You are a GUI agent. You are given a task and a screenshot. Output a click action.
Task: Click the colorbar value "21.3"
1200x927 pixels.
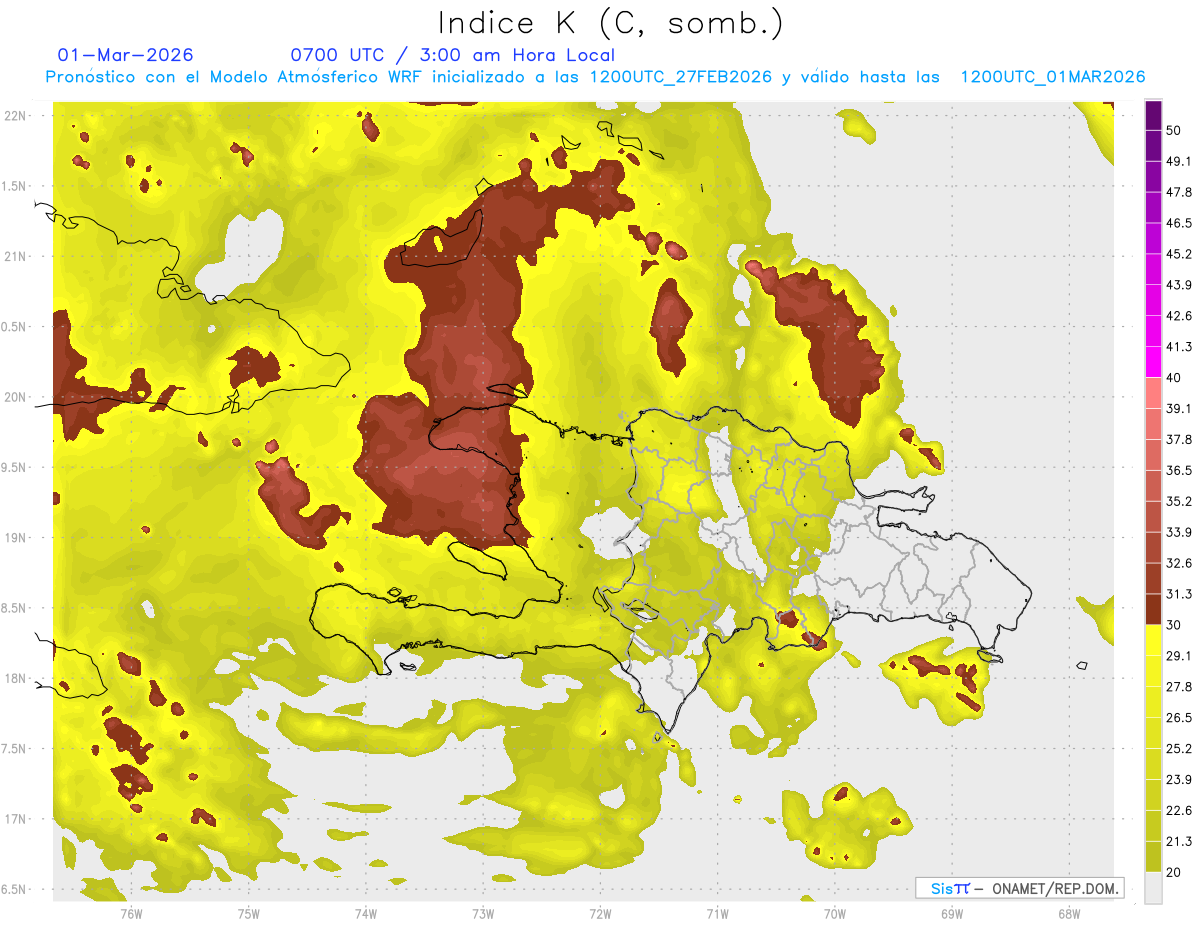coord(1179,842)
